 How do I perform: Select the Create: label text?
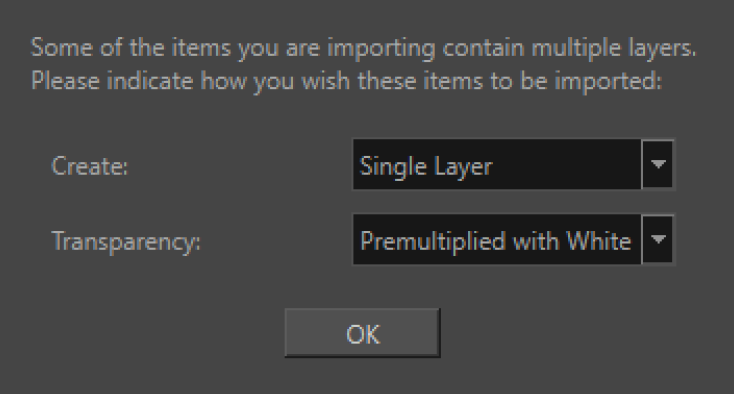tap(89, 166)
